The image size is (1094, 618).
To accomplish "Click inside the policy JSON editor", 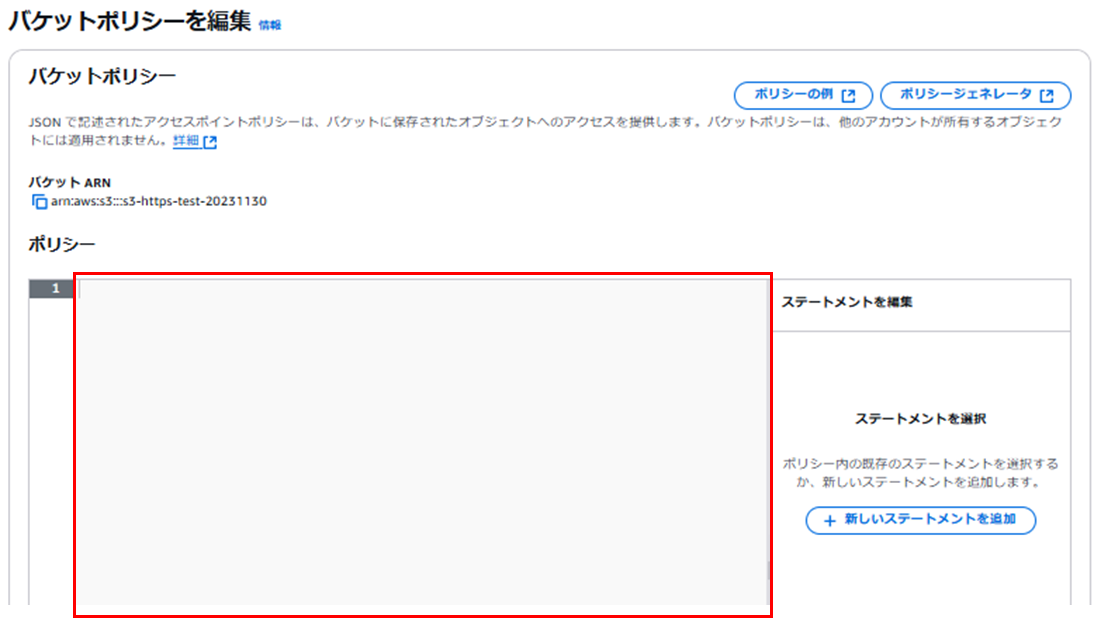I will click(x=422, y=443).
